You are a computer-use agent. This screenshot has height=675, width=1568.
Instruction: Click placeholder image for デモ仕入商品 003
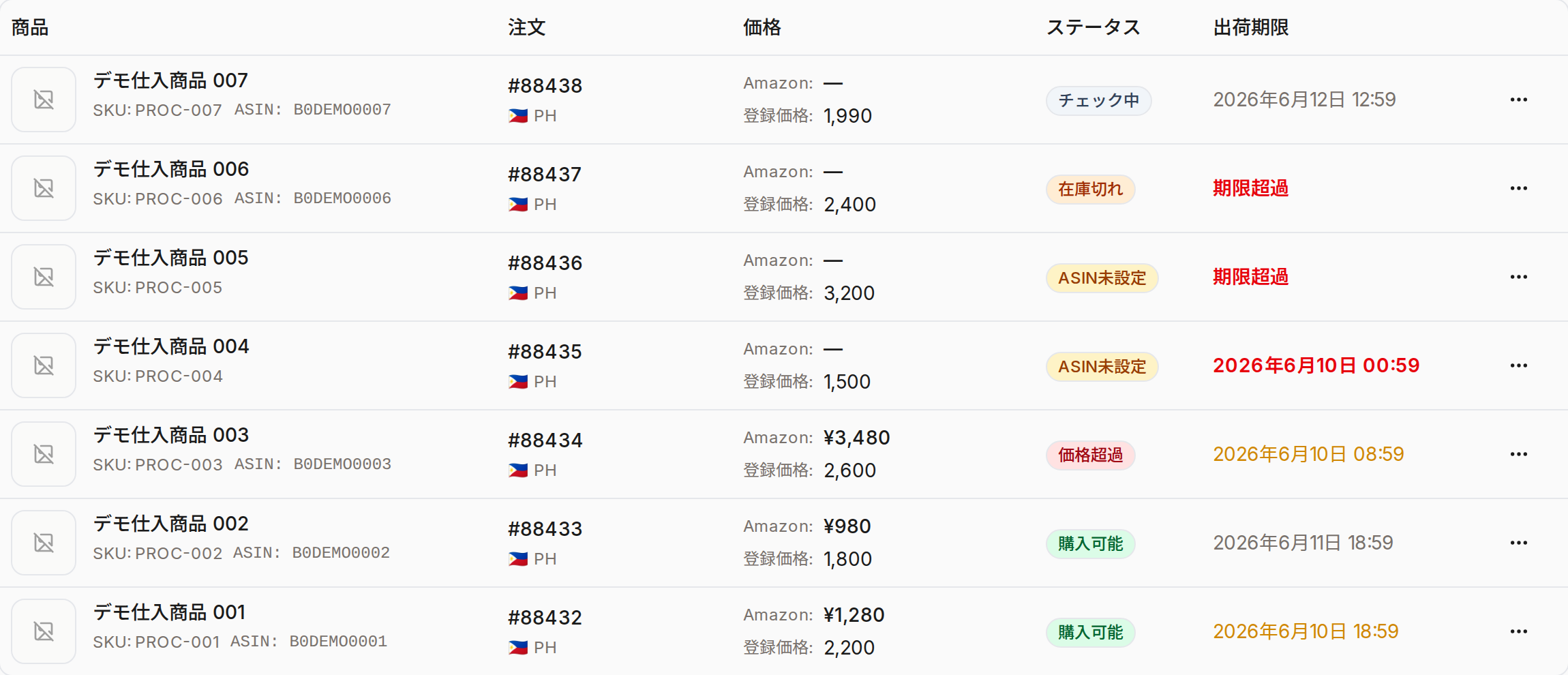click(x=44, y=454)
